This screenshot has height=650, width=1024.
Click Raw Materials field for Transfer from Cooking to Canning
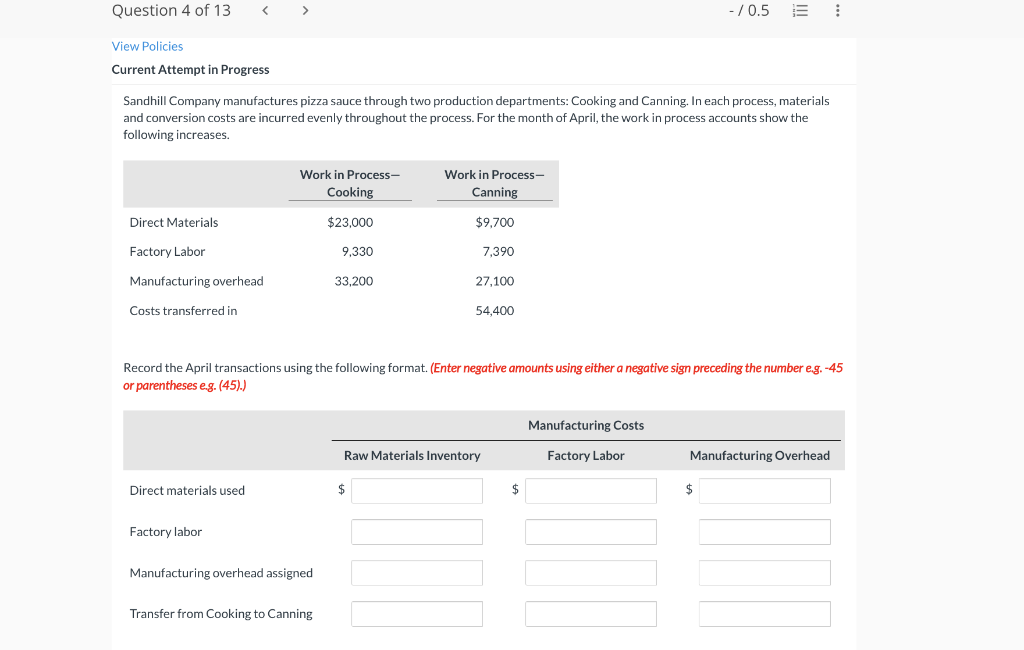[417, 614]
